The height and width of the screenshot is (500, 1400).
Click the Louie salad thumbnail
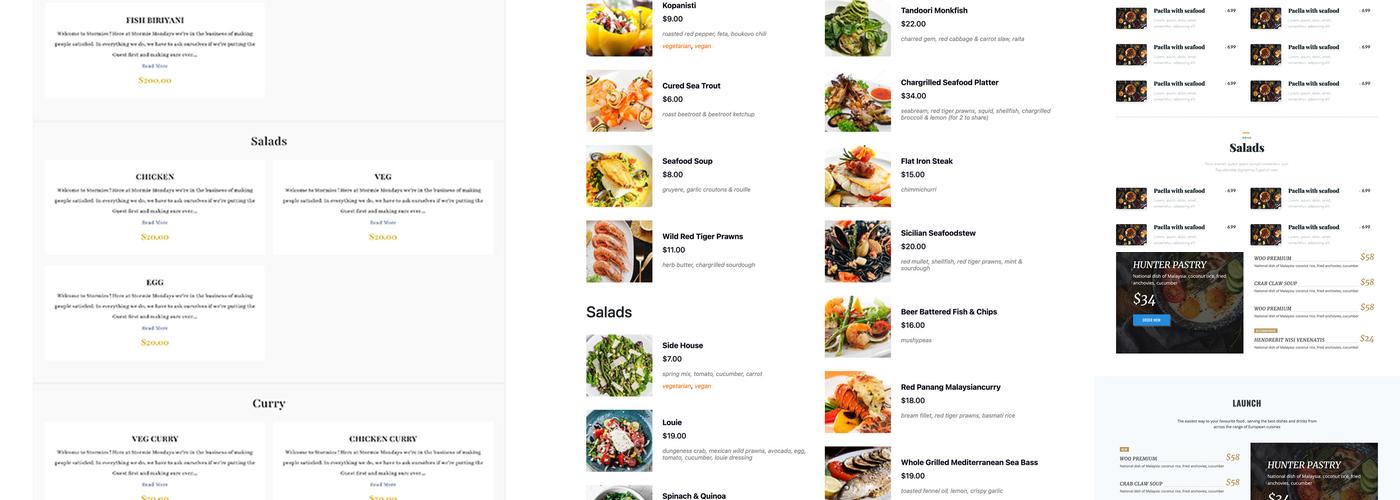[619, 441]
